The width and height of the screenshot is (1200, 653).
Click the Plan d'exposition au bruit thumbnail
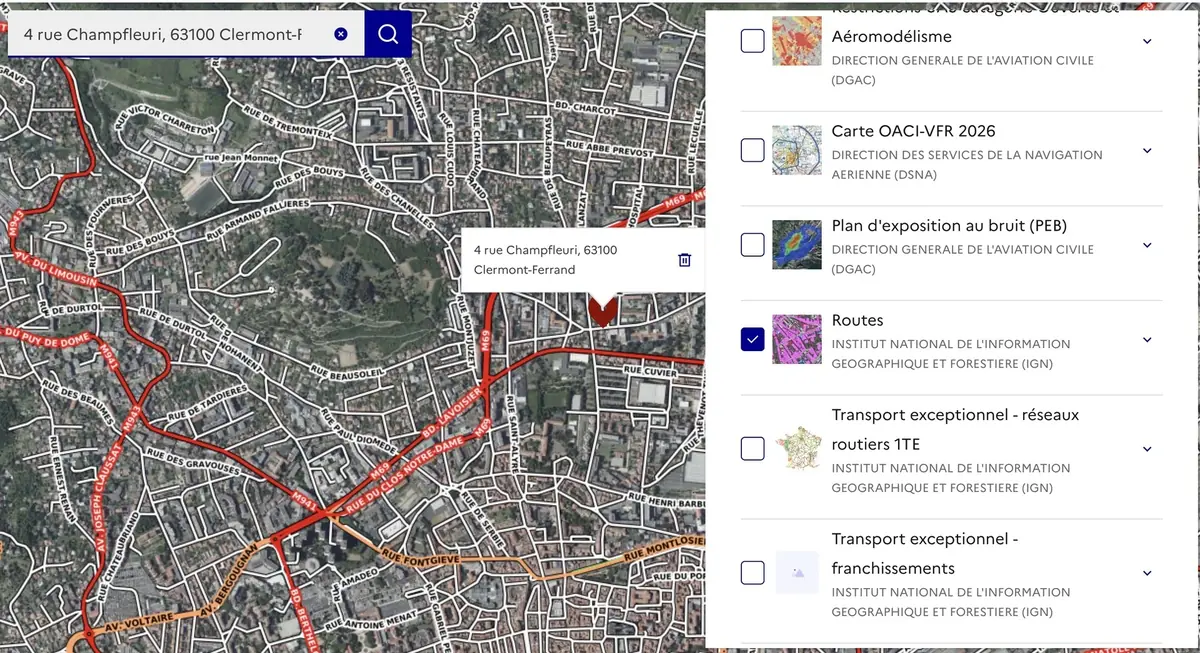pos(797,245)
